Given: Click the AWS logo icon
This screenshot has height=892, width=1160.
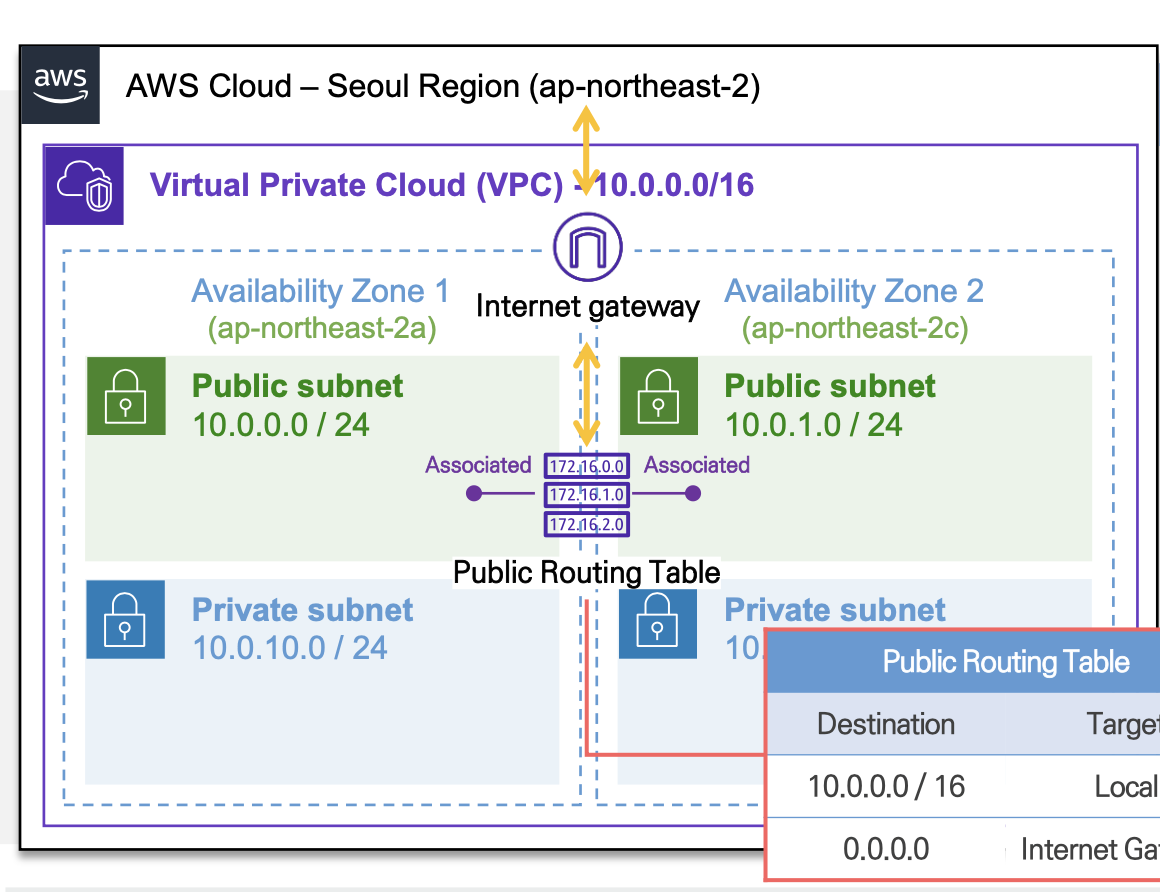Looking at the screenshot, I should click(x=61, y=85).
